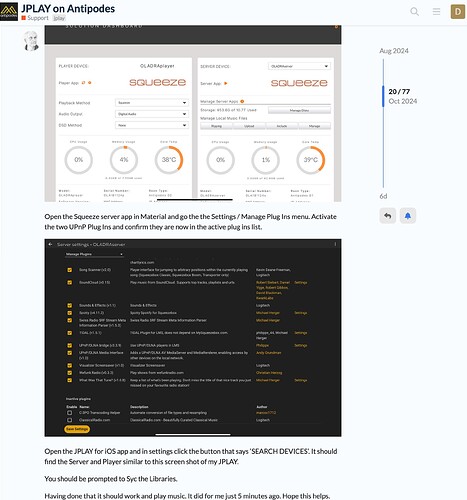This screenshot has height=500, width=467.
Task: View the post author's avatar
Action: [x=31, y=41]
